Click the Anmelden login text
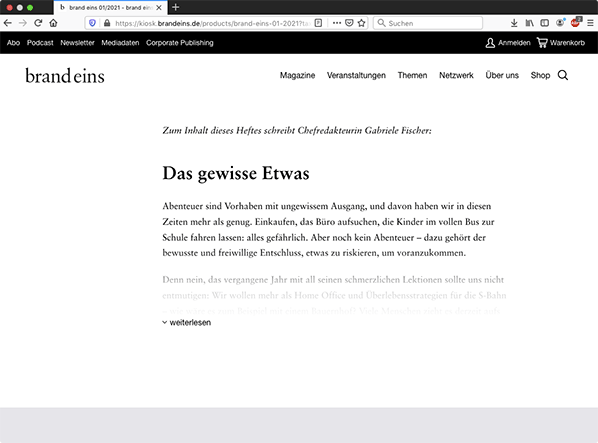This screenshot has width=598, height=443. [514, 43]
